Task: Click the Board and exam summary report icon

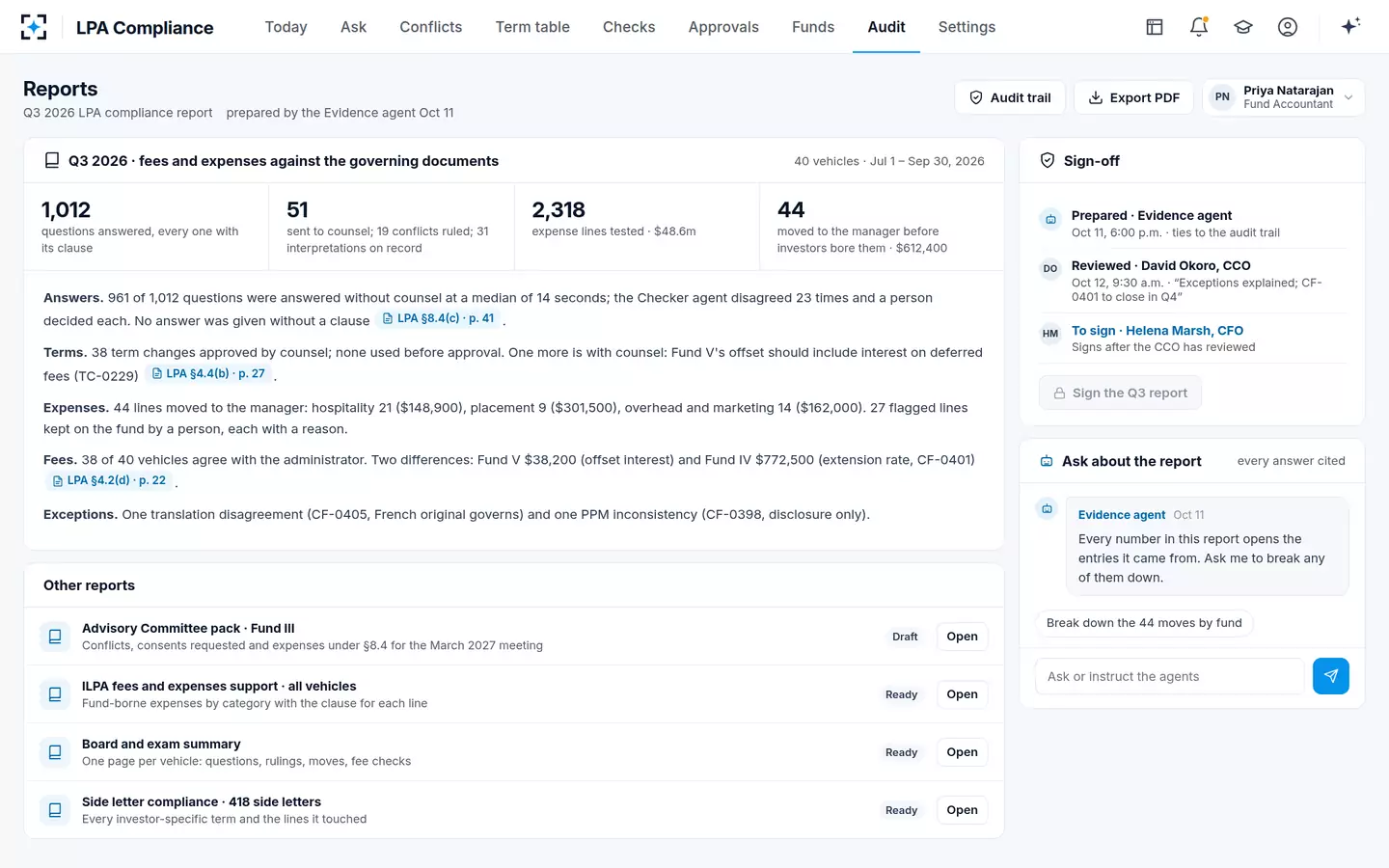Action: pyautogui.click(x=55, y=752)
